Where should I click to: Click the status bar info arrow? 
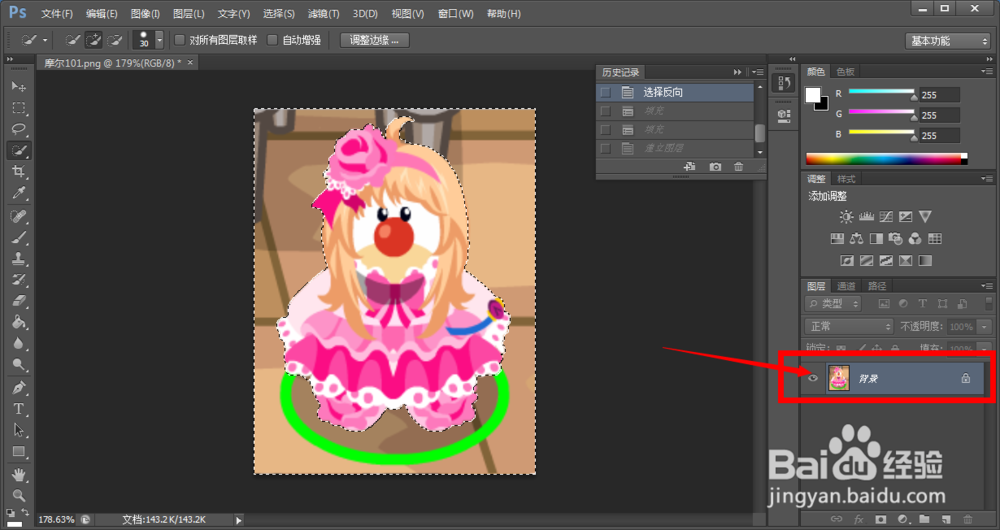coord(239,520)
